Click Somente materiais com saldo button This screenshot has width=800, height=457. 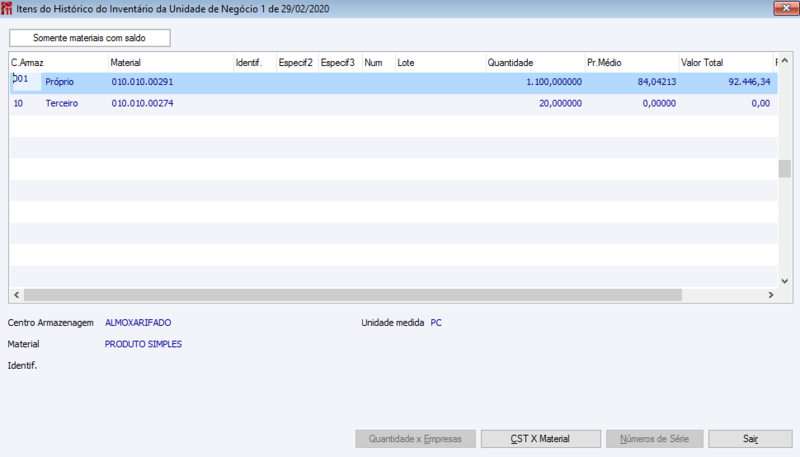tap(90, 38)
